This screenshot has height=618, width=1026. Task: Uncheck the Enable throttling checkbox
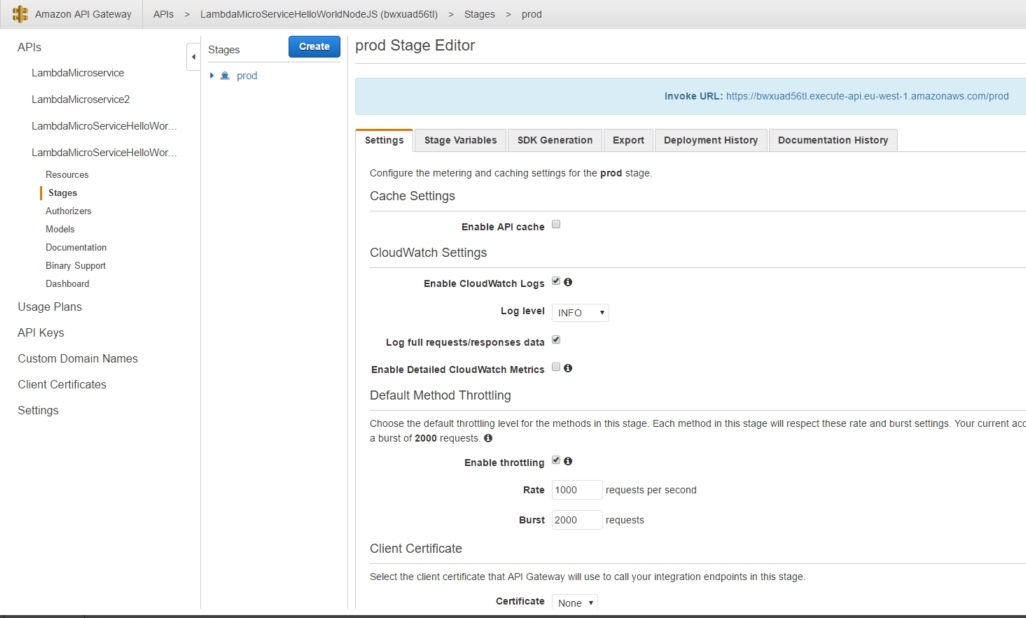click(x=556, y=460)
